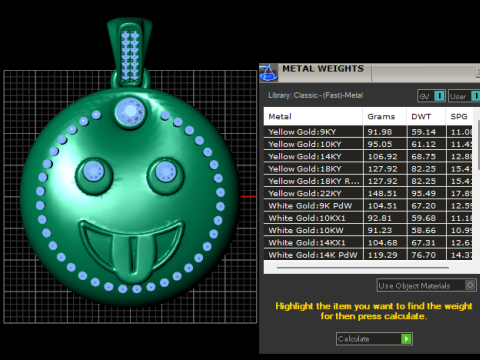The width and height of the screenshot is (480, 360).
Task: Click the pendant's right eye gemstone
Action: 166,171
